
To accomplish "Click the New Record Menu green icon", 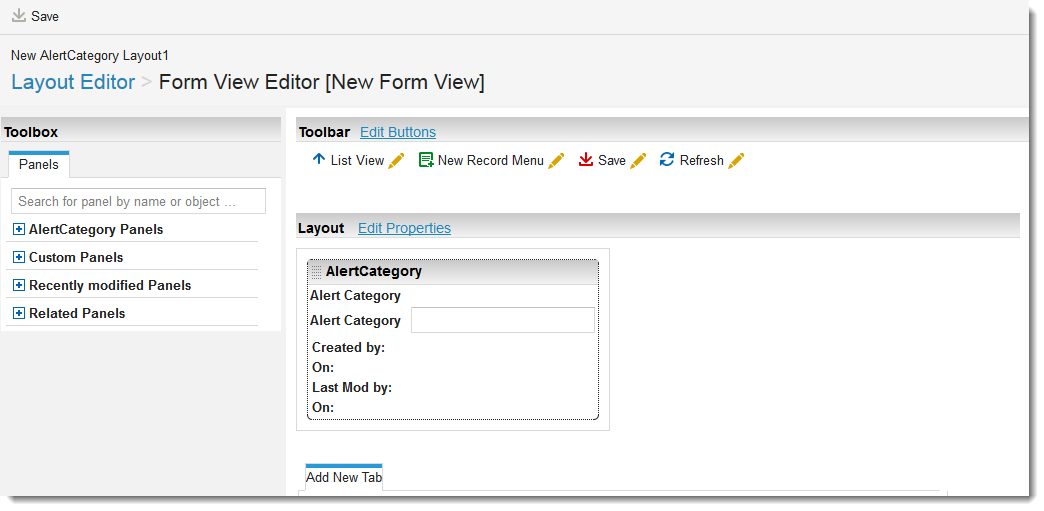I will (426, 160).
